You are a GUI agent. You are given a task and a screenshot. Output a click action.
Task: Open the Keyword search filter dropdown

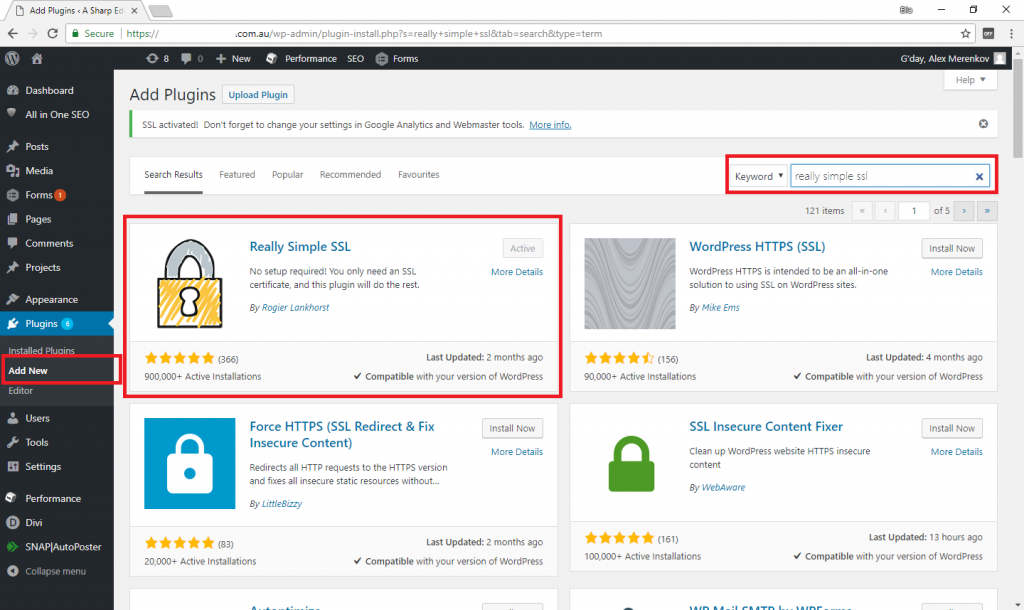[758, 175]
